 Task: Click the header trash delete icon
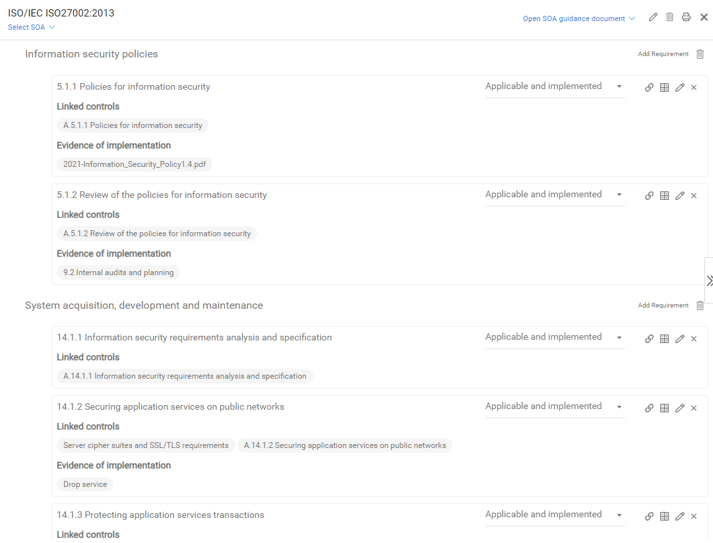coord(669,17)
